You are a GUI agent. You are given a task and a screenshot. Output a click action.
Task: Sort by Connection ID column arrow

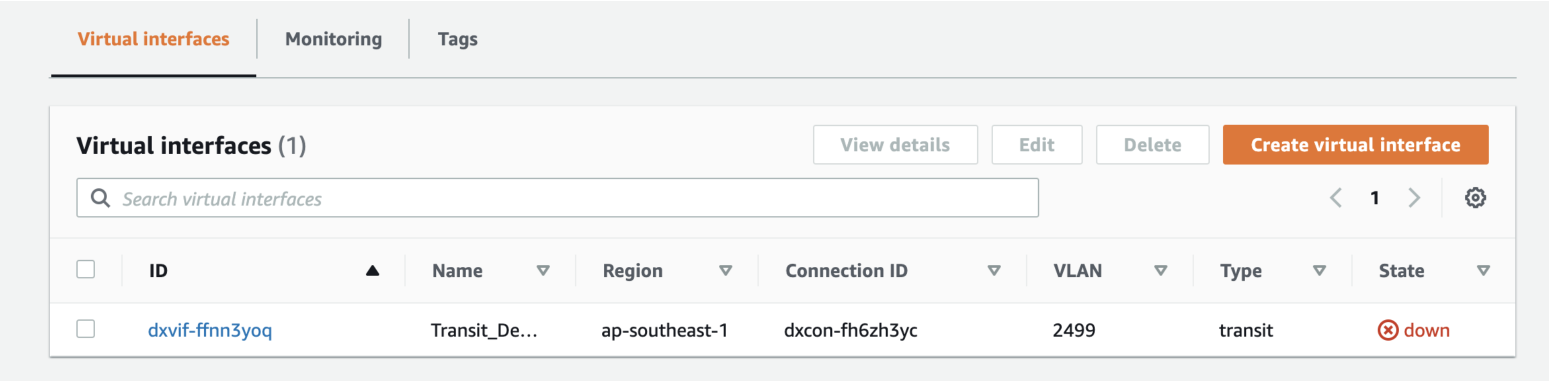pyautogui.click(x=994, y=270)
